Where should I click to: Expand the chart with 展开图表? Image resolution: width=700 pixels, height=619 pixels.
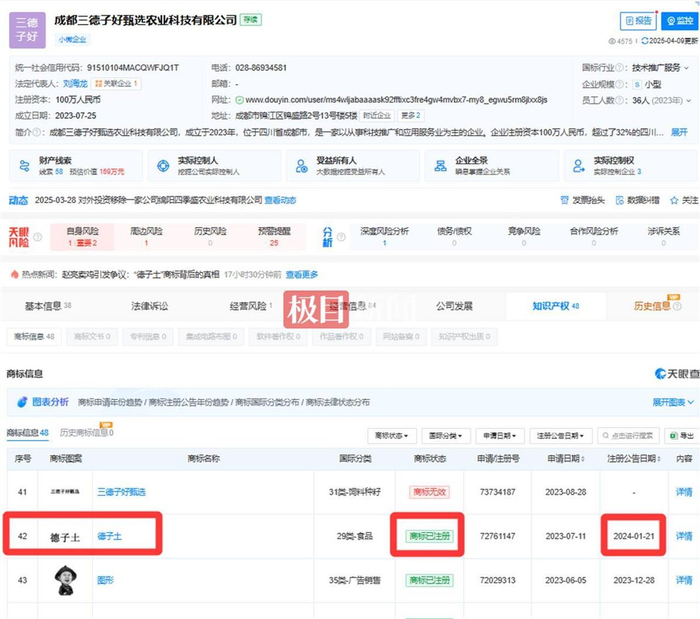tap(673, 402)
